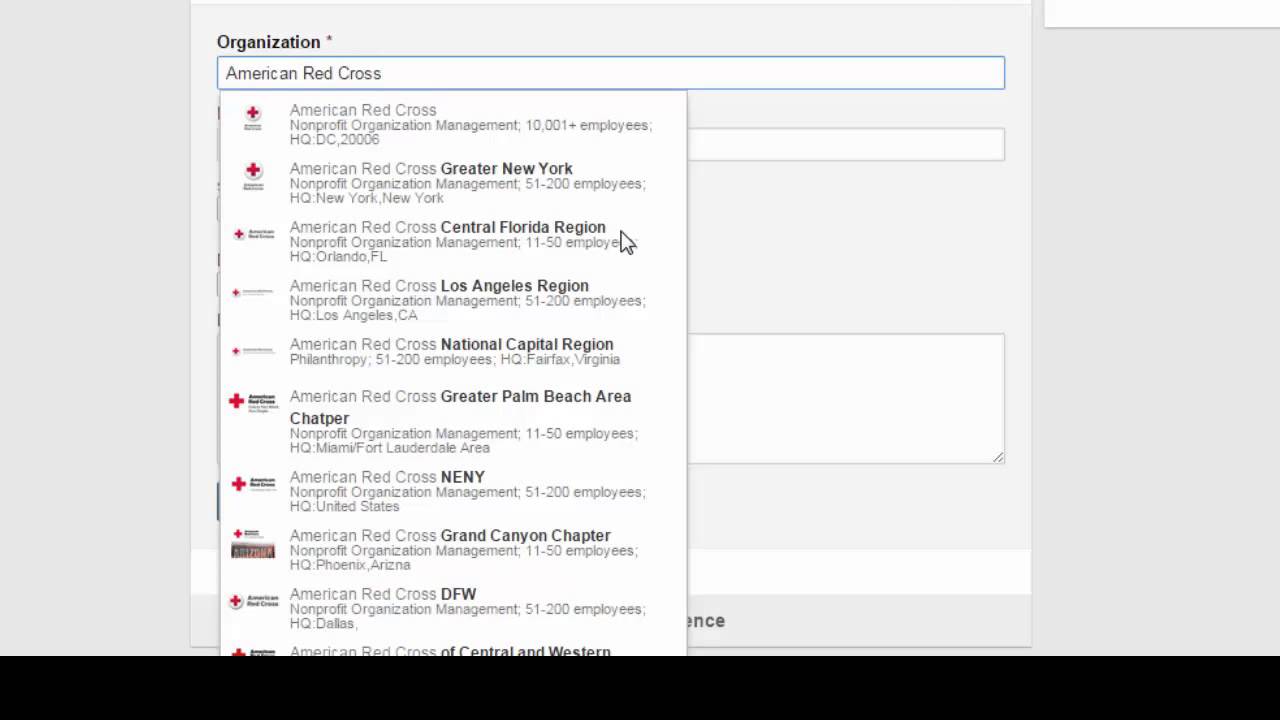Select Greater Palm Beach Area Chapter suggestion

453,421
